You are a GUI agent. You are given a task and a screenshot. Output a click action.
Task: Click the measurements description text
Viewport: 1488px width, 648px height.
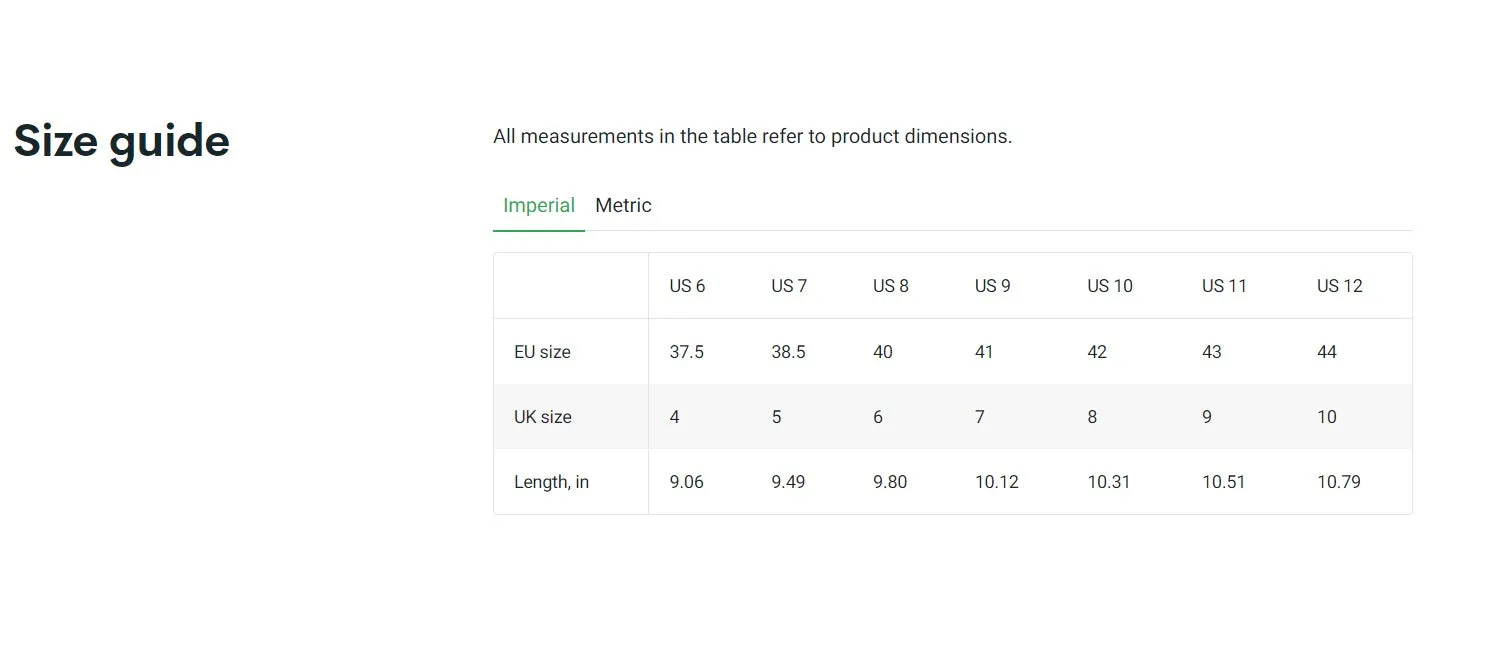[x=753, y=136]
